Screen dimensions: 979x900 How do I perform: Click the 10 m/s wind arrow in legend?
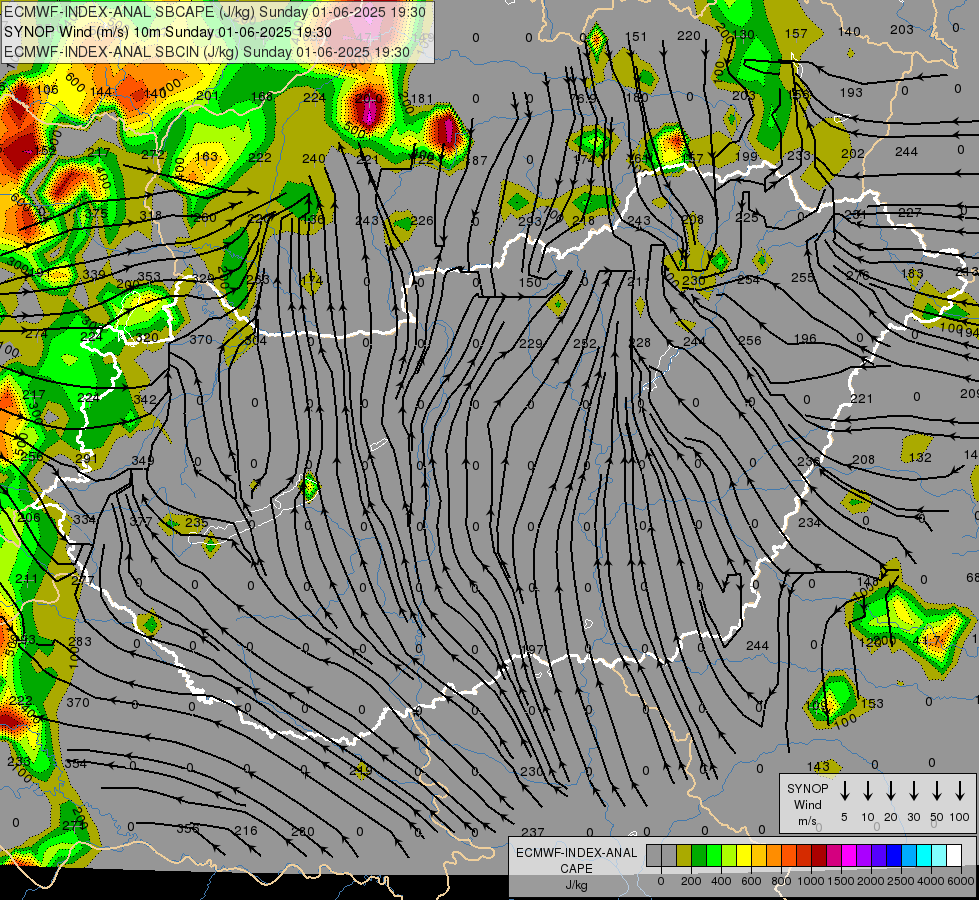(x=867, y=791)
